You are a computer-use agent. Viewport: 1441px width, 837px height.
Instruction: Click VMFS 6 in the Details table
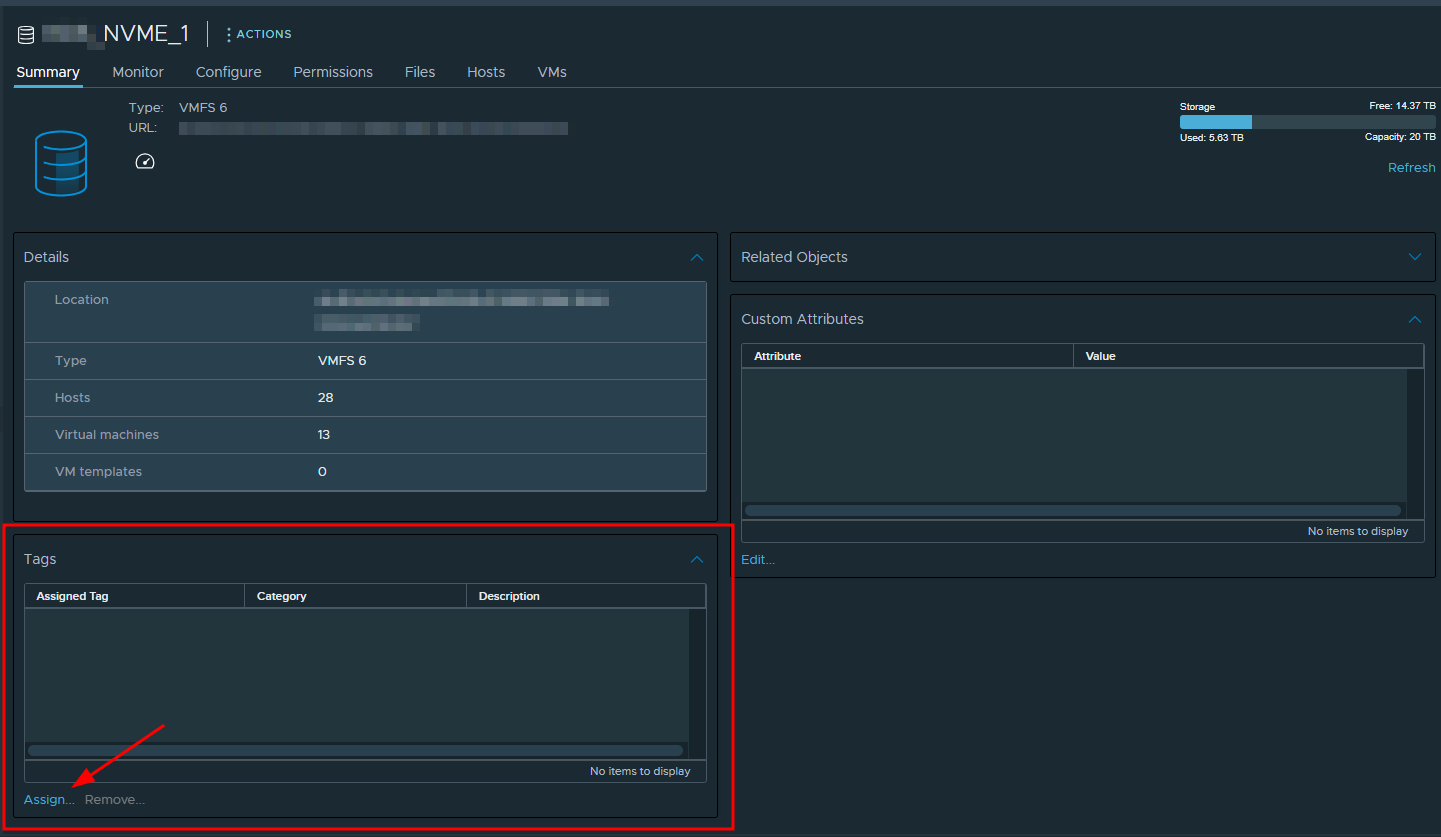(342, 361)
